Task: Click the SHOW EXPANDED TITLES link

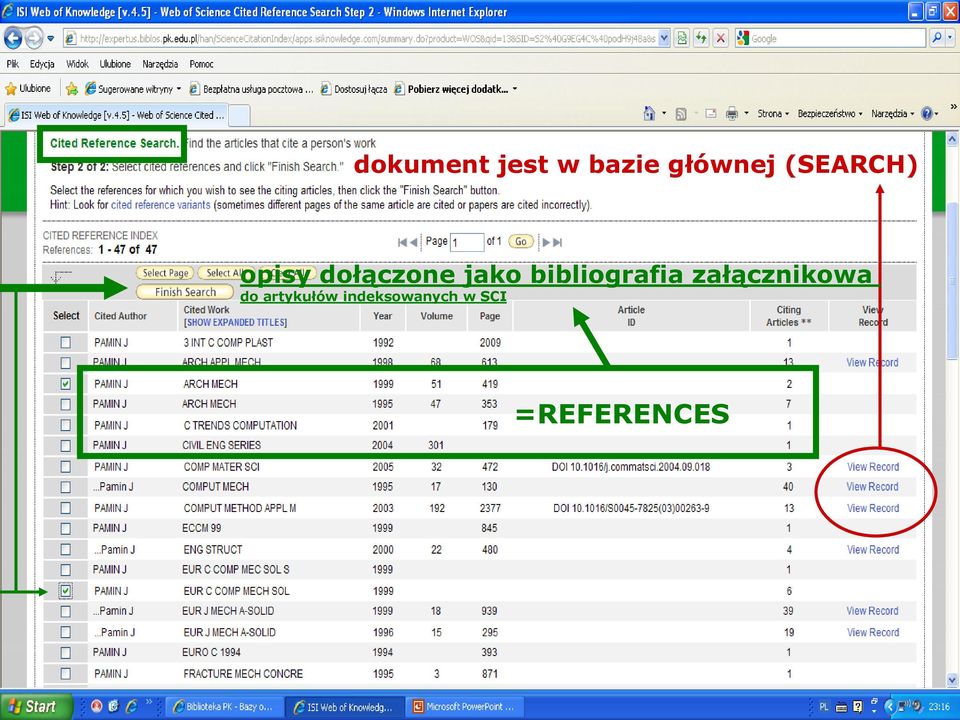Action: pyautogui.click(x=236, y=322)
